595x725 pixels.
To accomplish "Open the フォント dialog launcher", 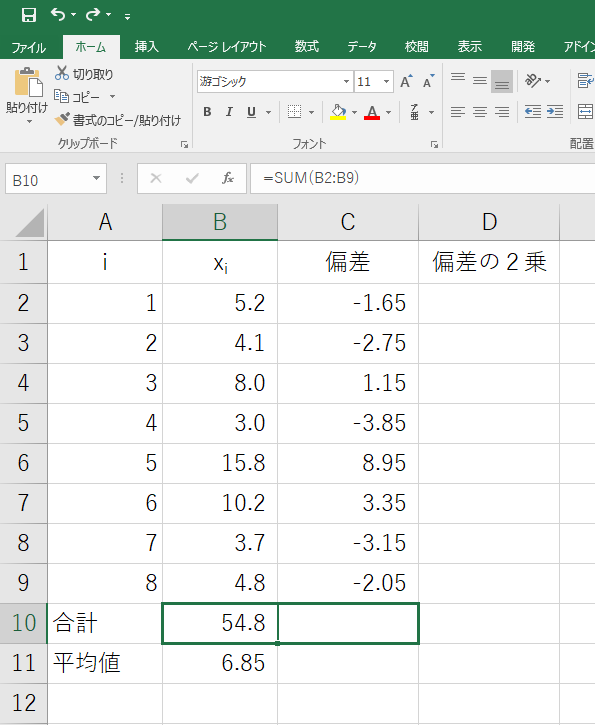I will (x=434, y=145).
